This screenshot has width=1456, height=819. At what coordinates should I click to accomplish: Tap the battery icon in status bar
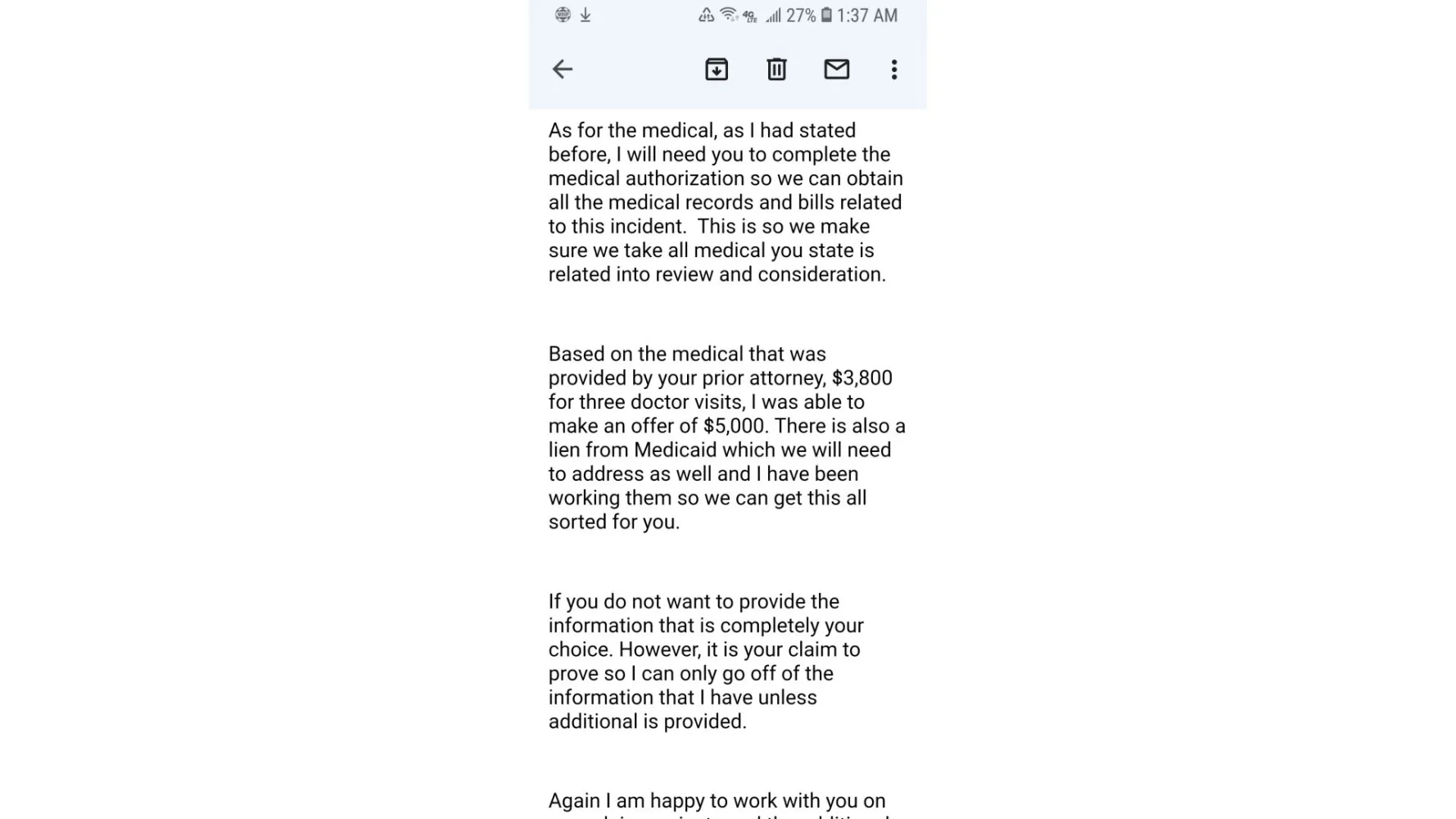coord(826,16)
